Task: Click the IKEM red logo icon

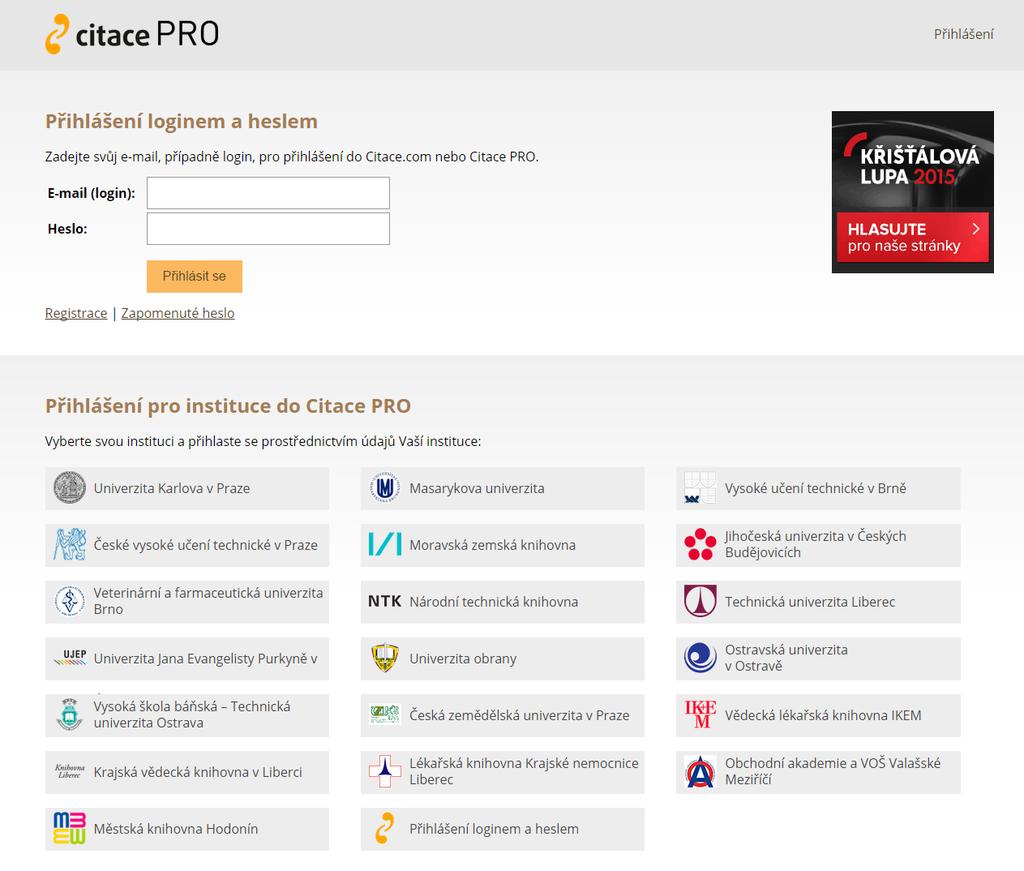Action: [x=700, y=715]
